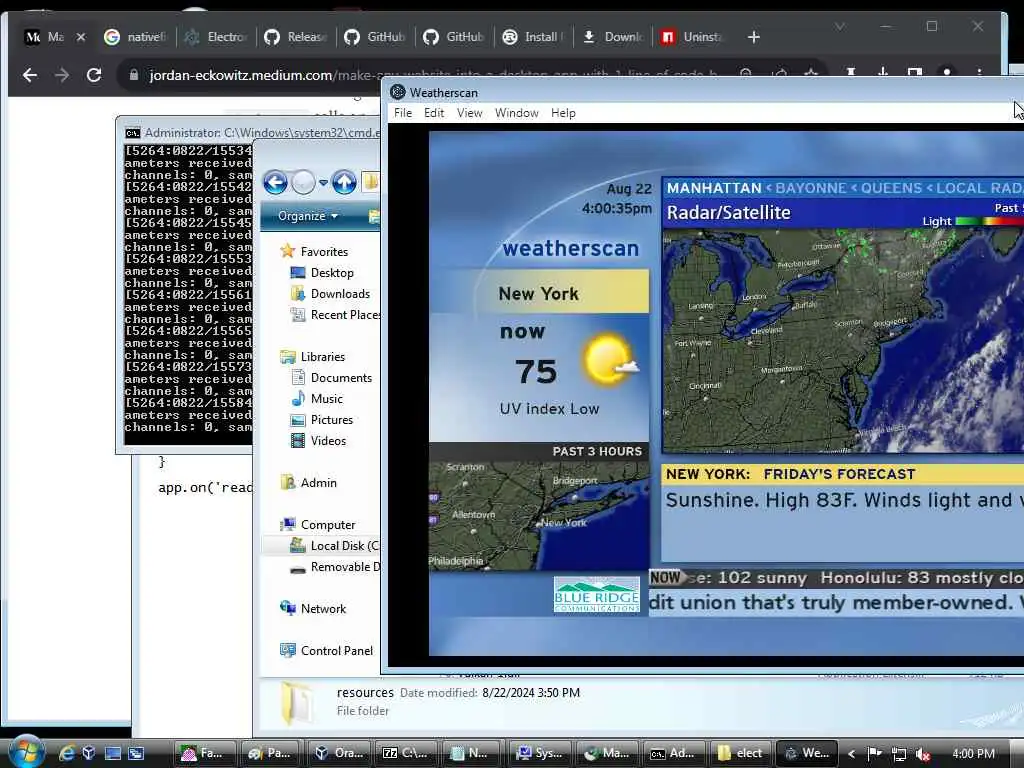Switch to the Download browser tab

(614, 37)
